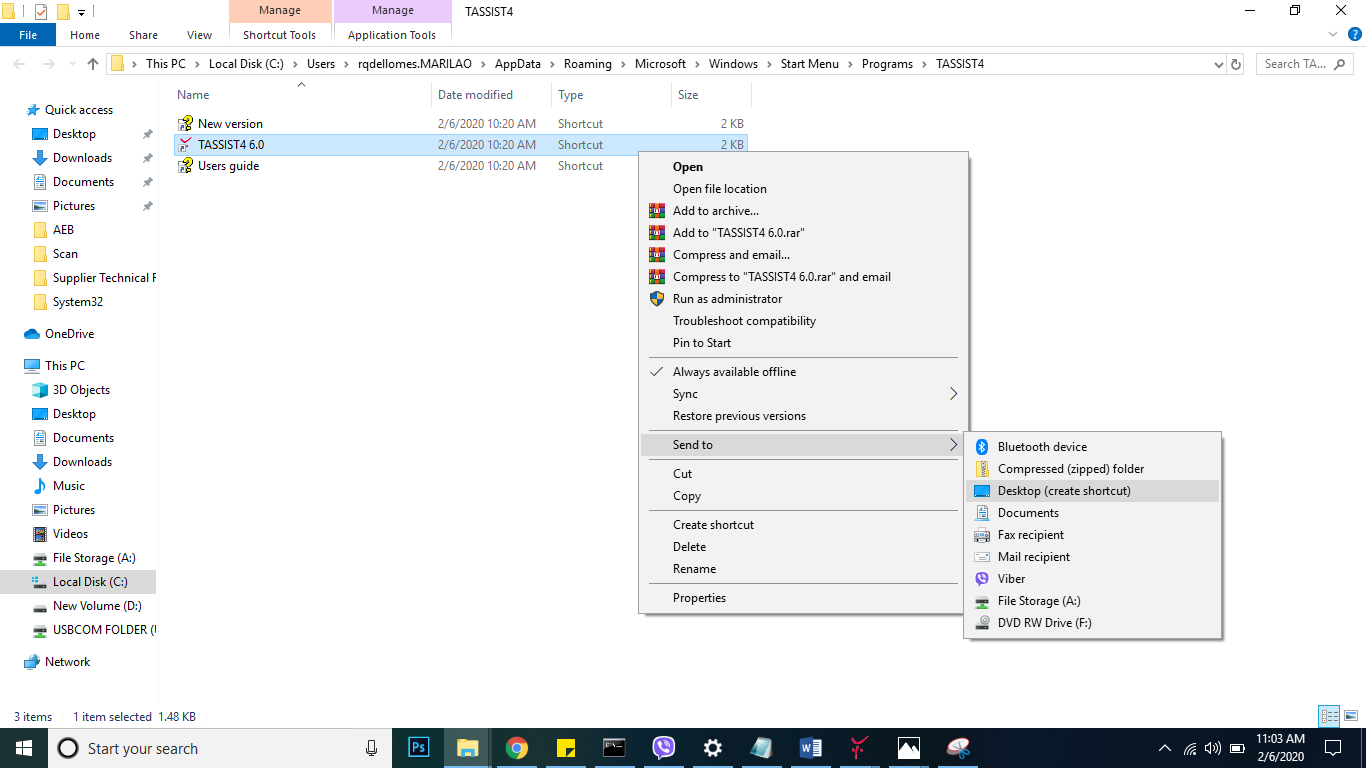Image resolution: width=1366 pixels, height=768 pixels.
Task: Open the Shortcut Tools tab
Action: point(279,35)
